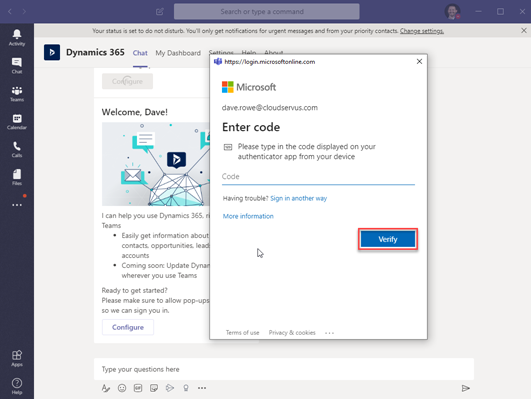
Task: Open the Activity feed in sidebar
Action: tap(17, 37)
